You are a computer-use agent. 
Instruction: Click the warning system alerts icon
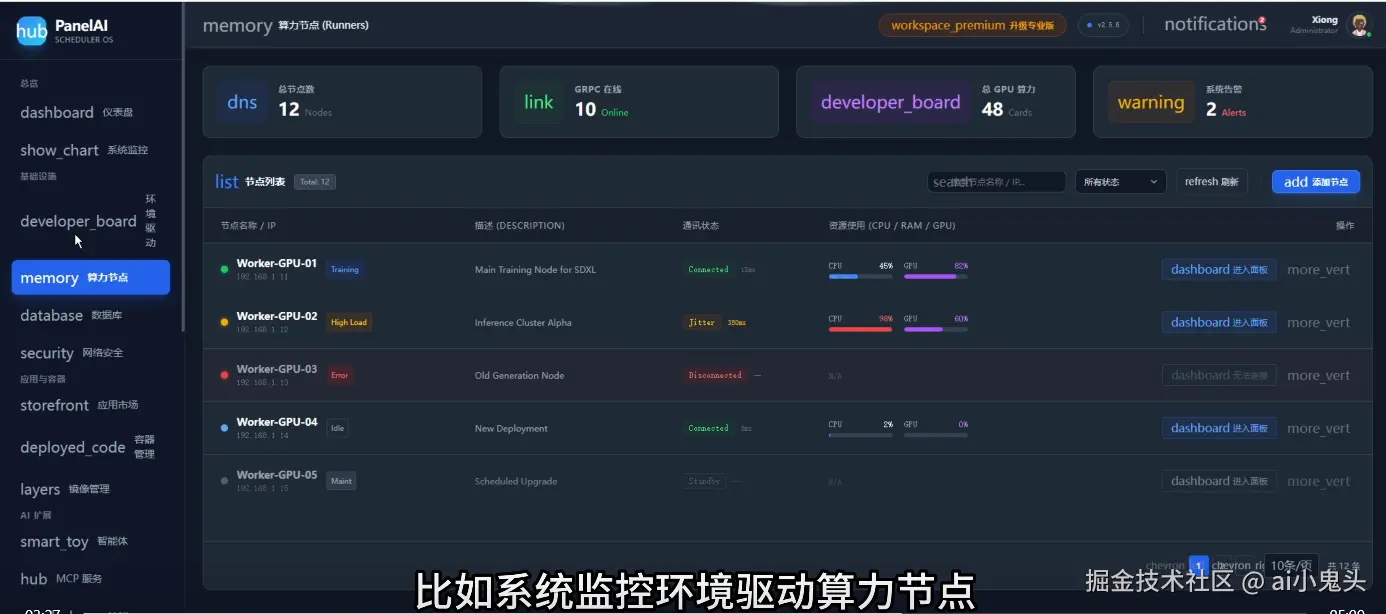tap(1151, 102)
